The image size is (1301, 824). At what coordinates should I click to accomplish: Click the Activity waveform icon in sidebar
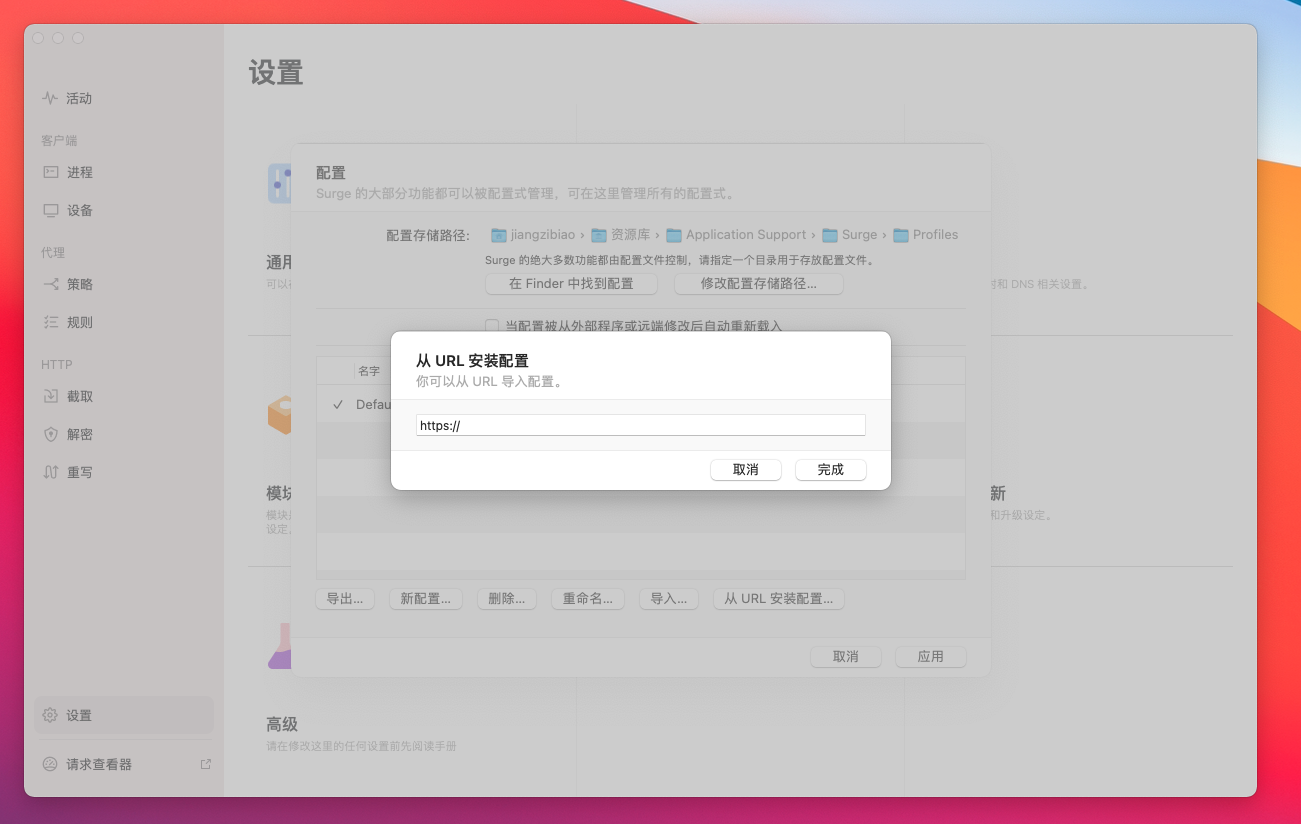pos(50,98)
